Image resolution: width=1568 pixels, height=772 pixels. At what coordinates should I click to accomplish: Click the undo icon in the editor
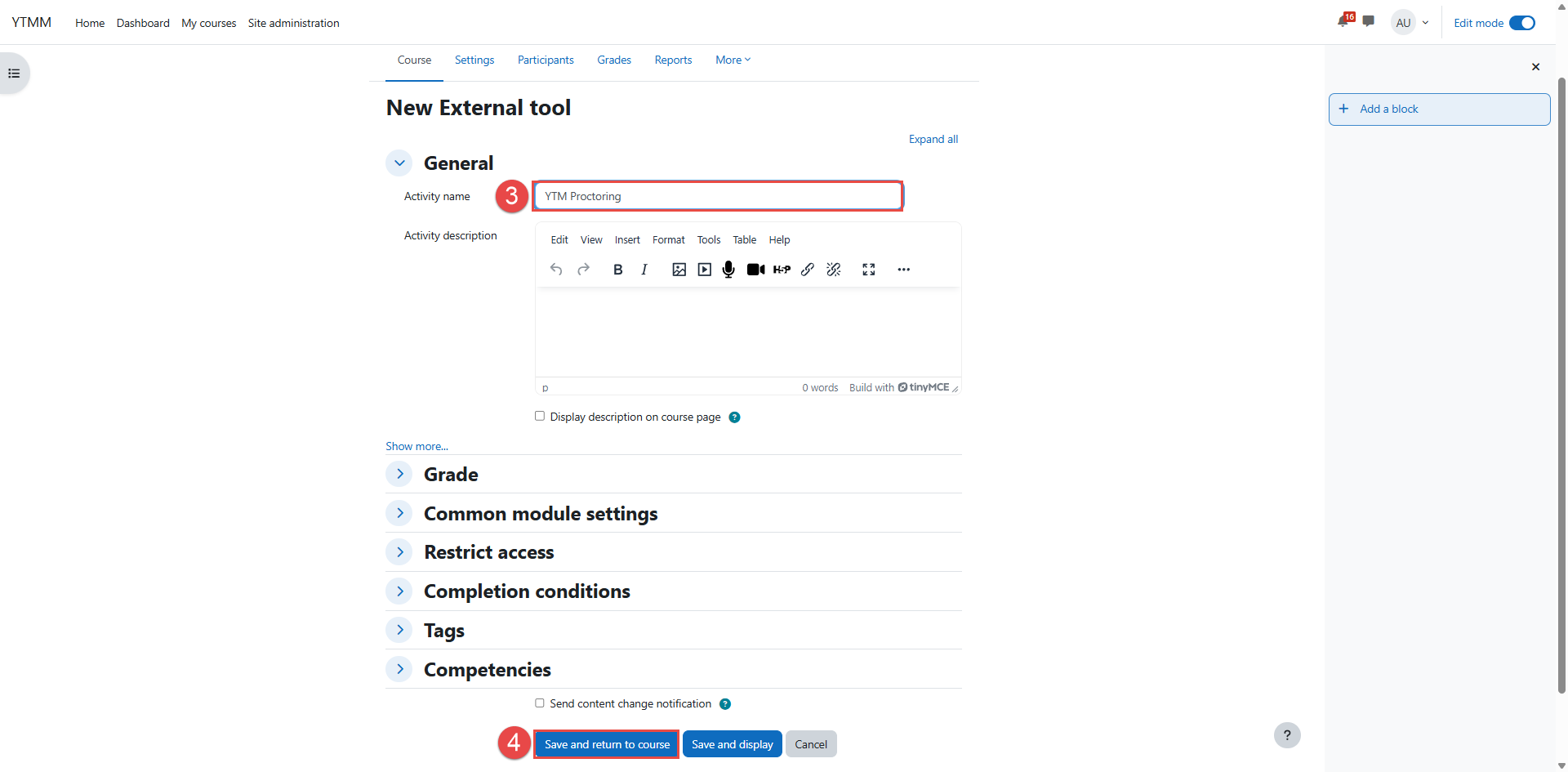point(556,270)
